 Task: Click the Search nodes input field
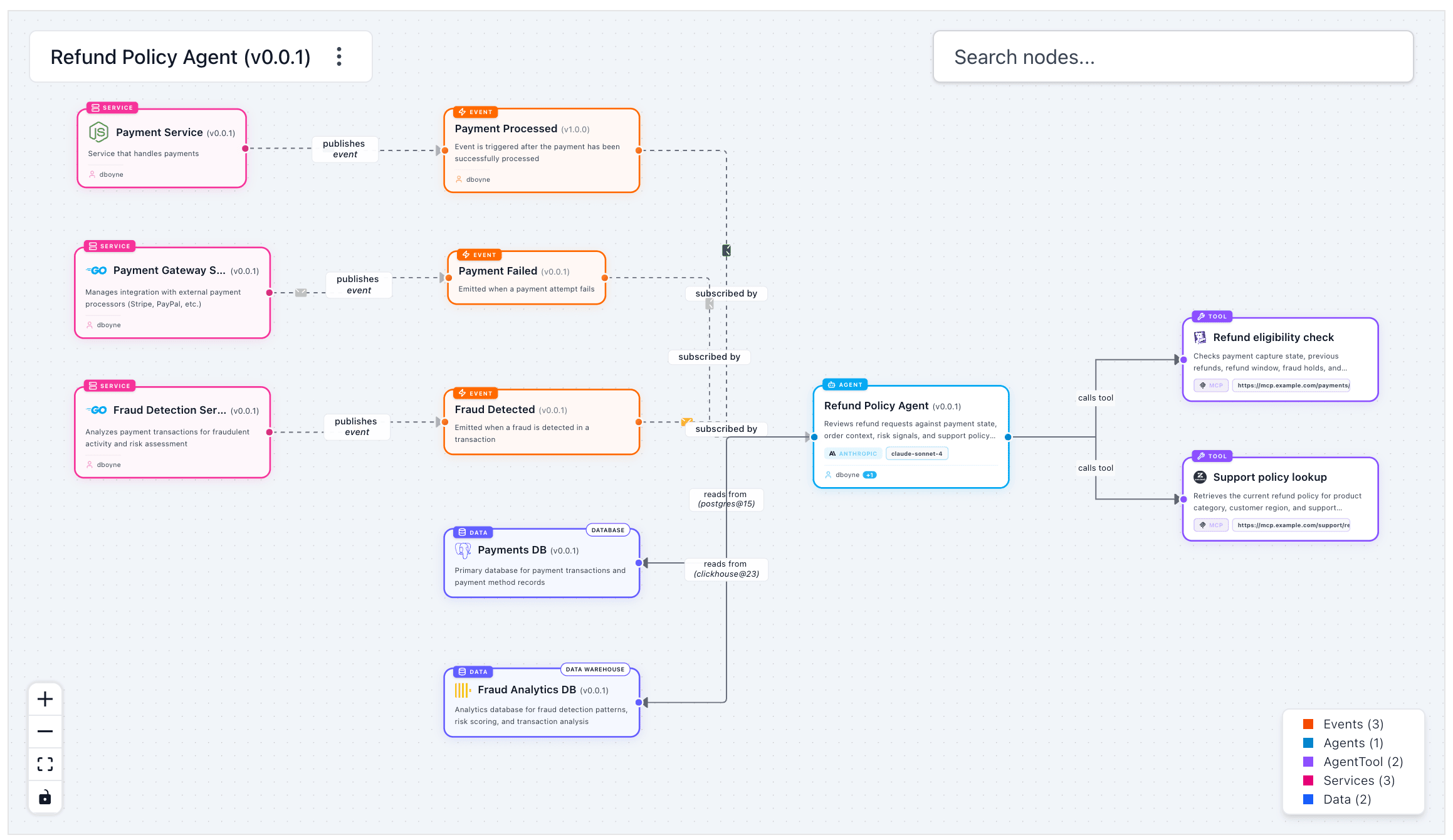tap(1173, 56)
